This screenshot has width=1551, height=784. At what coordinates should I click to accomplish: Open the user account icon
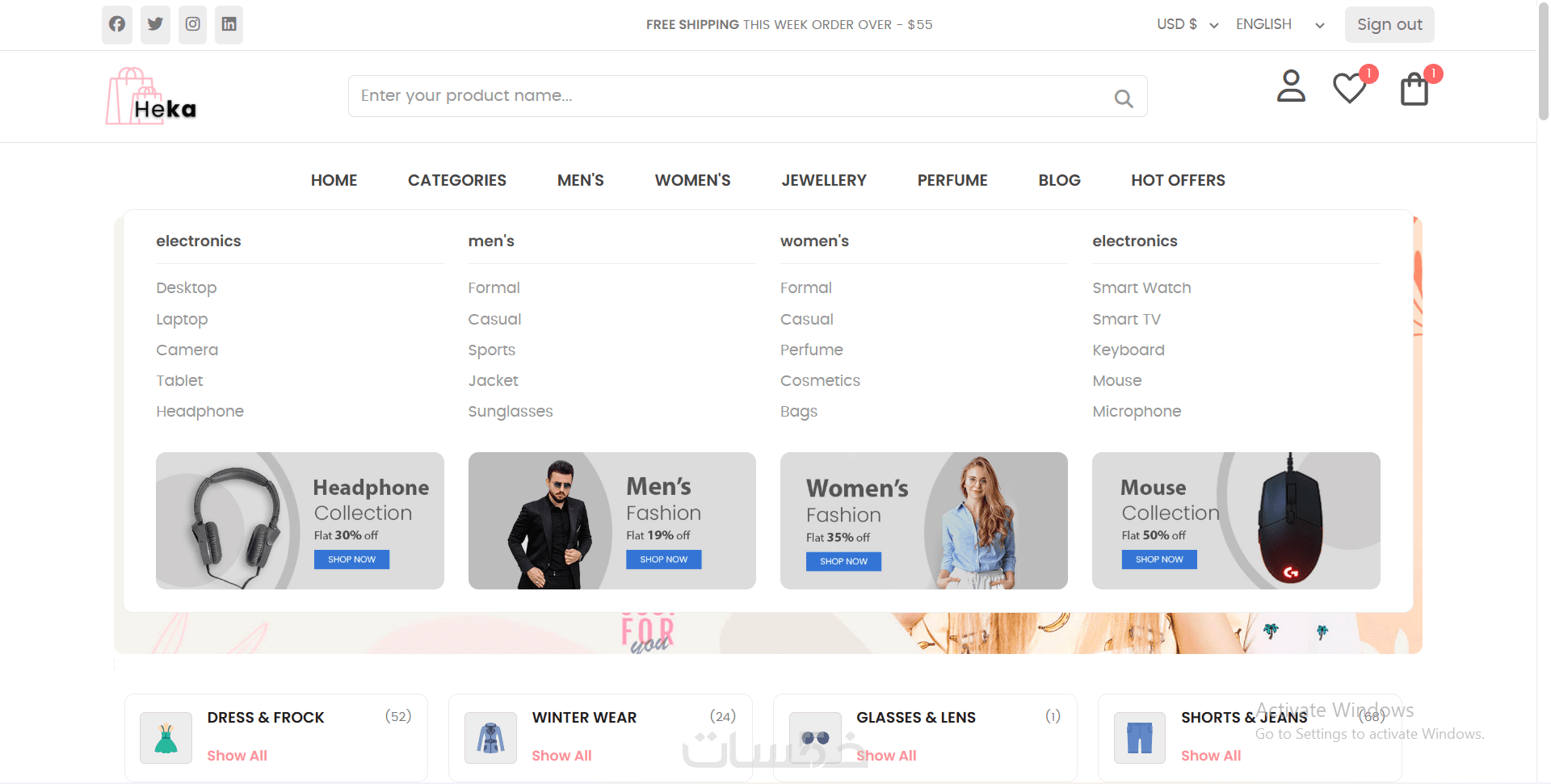(1291, 86)
